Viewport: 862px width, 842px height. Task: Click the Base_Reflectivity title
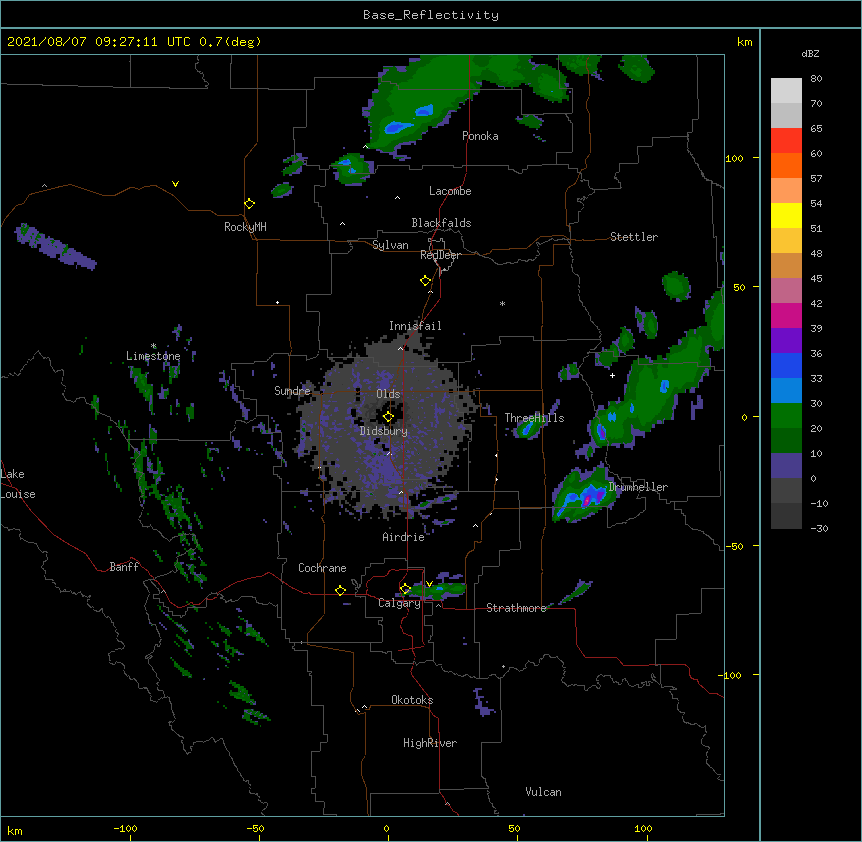point(431,15)
